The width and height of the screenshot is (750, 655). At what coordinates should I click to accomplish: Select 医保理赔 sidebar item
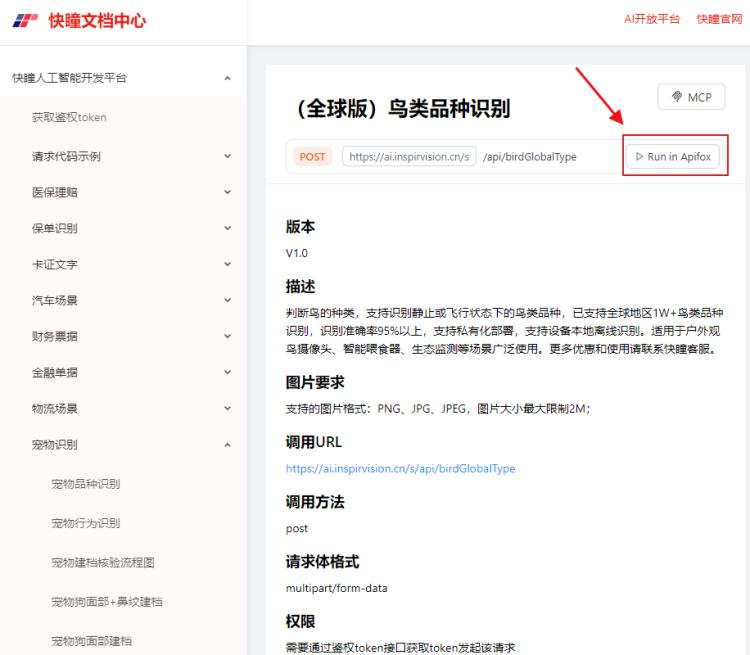tap(55, 192)
